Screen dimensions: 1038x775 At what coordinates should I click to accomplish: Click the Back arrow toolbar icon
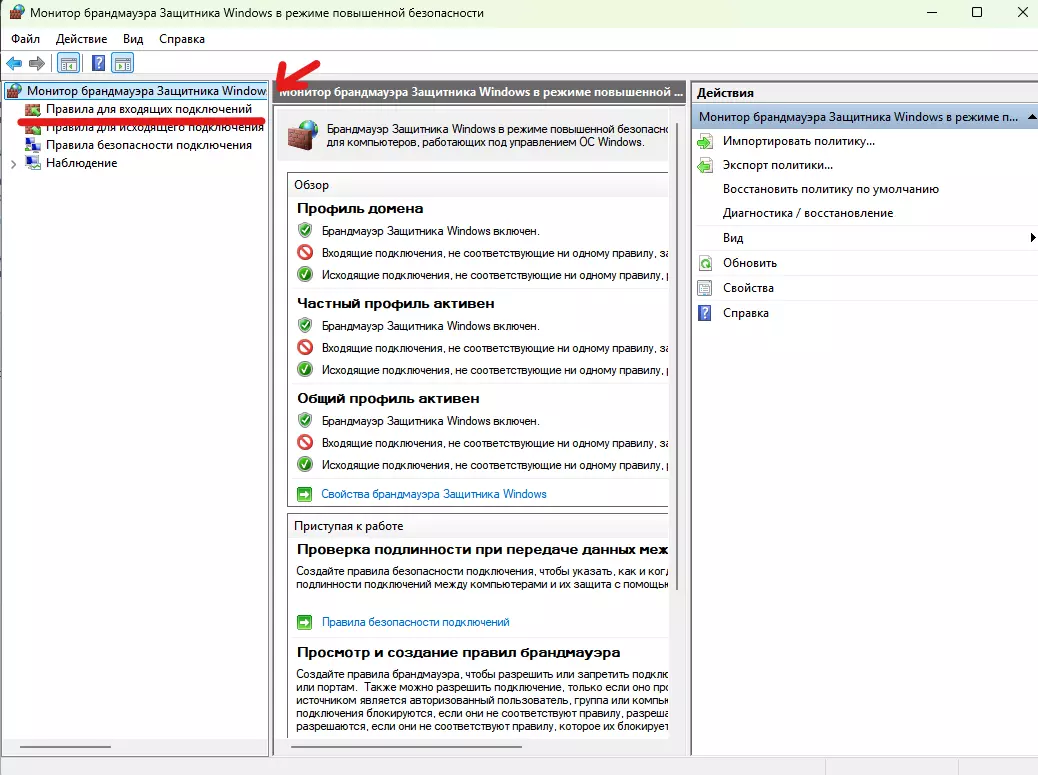pyautogui.click(x=14, y=64)
